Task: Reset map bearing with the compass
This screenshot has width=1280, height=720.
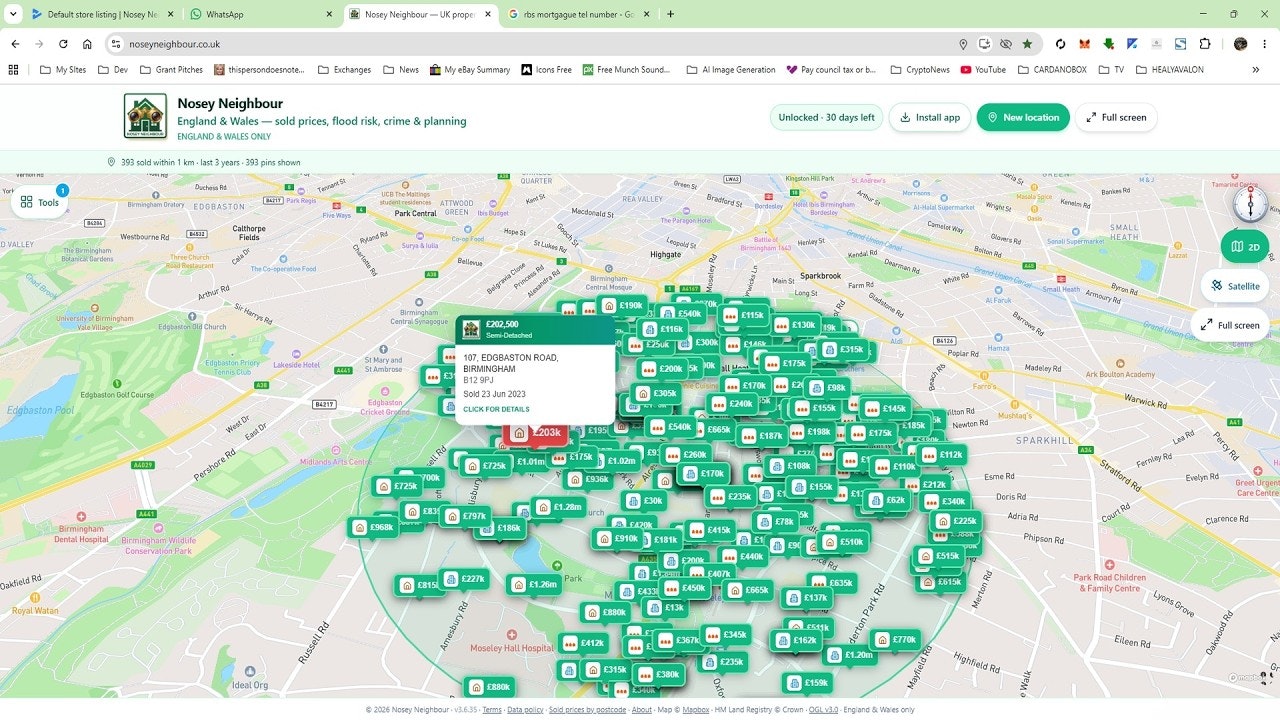Action: 1250,204
